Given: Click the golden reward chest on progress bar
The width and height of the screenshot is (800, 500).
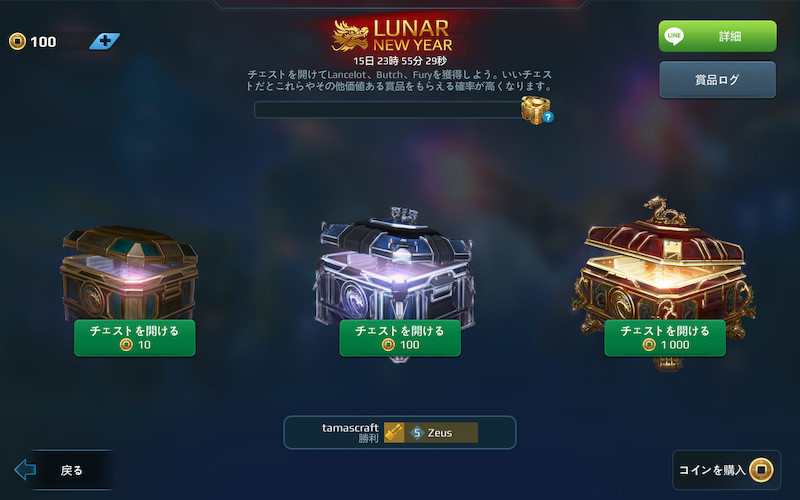Looking at the screenshot, I should coord(535,109).
